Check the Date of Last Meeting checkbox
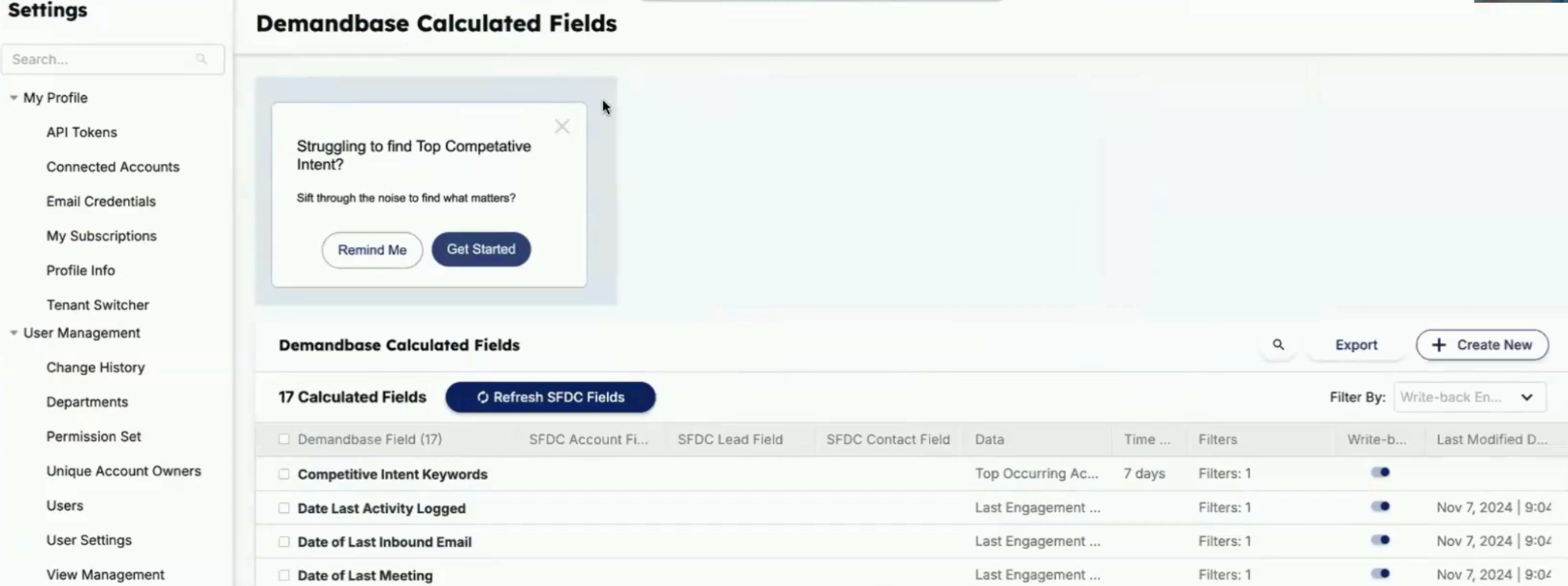The width and height of the screenshot is (1568, 586). 284,575
